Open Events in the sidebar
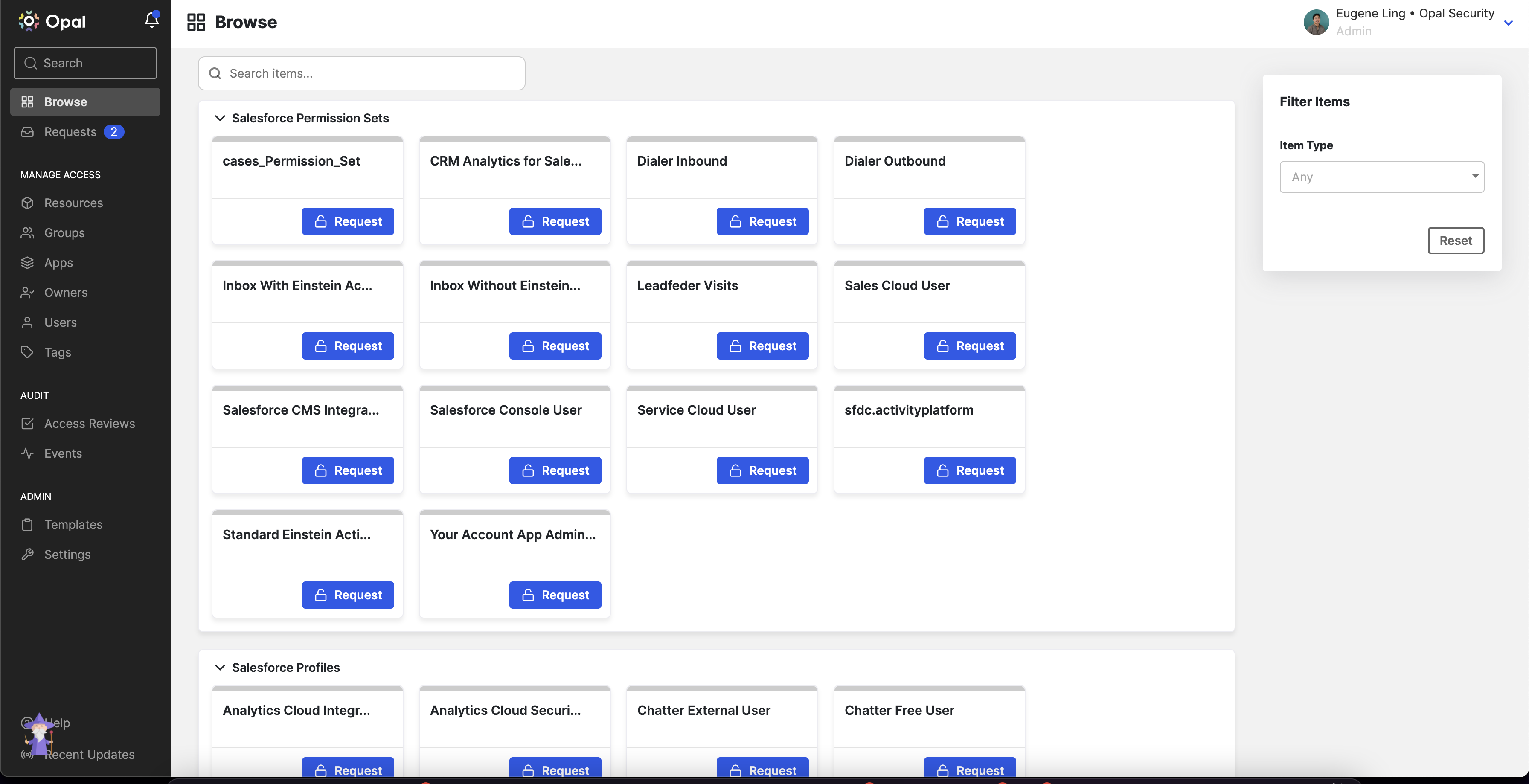 click(63, 453)
